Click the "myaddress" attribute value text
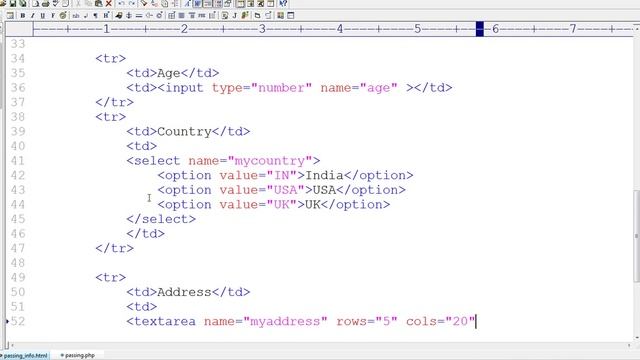This screenshot has width=640, height=360. (x=285, y=322)
